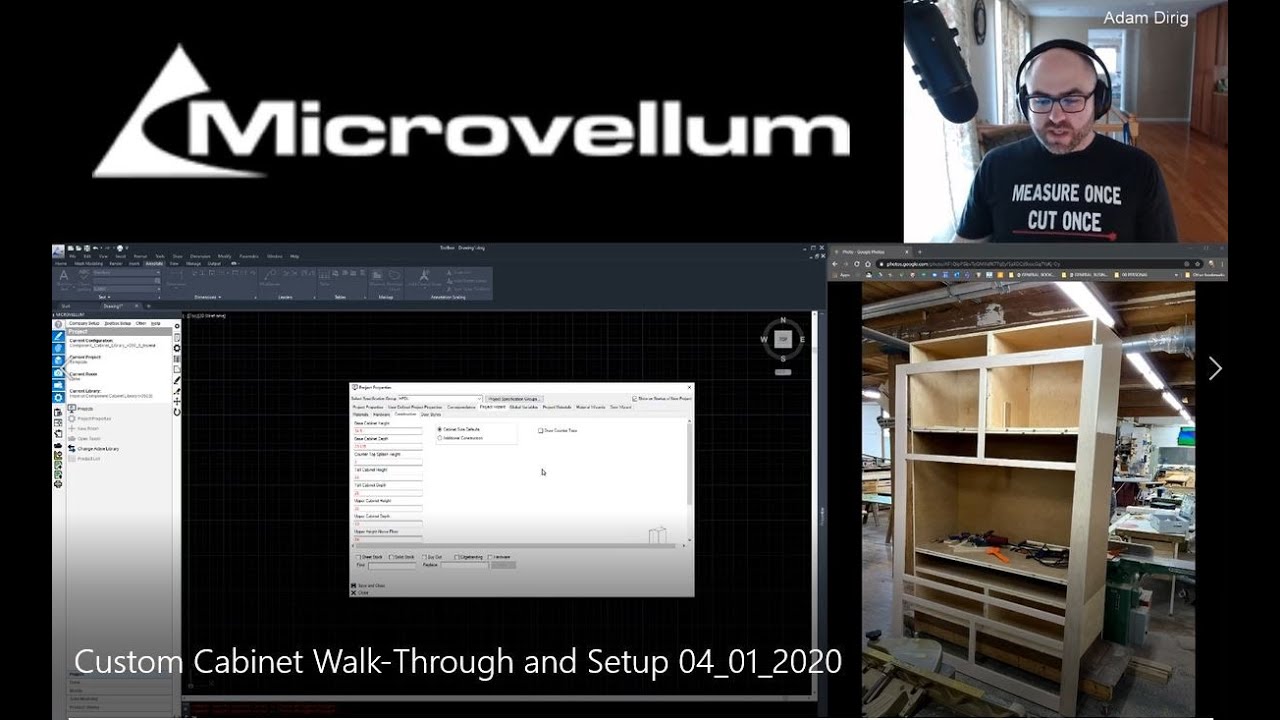Switch to the Annotate ribbon tab
The image size is (1280, 720).
tap(154, 264)
